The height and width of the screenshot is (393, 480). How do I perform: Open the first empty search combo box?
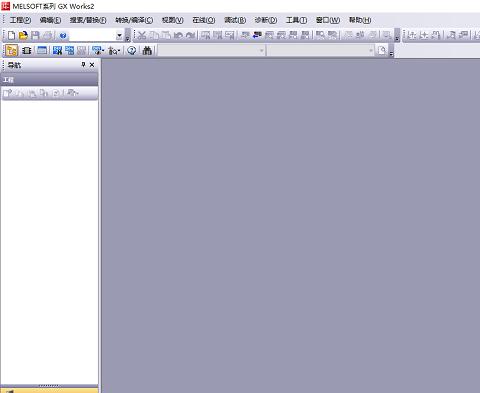[211, 51]
